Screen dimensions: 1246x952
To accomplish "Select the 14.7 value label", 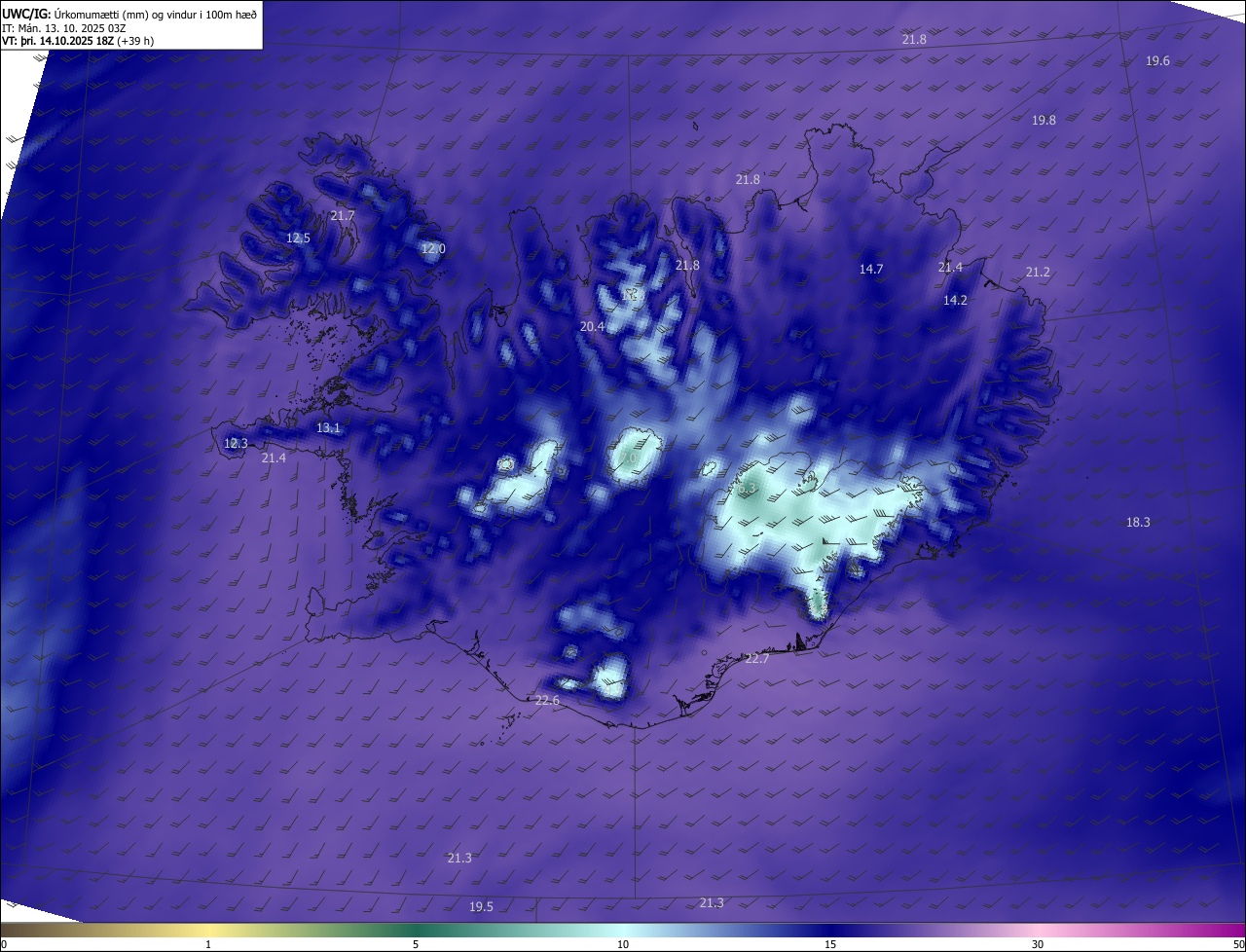I will click(x=871, y=270).
